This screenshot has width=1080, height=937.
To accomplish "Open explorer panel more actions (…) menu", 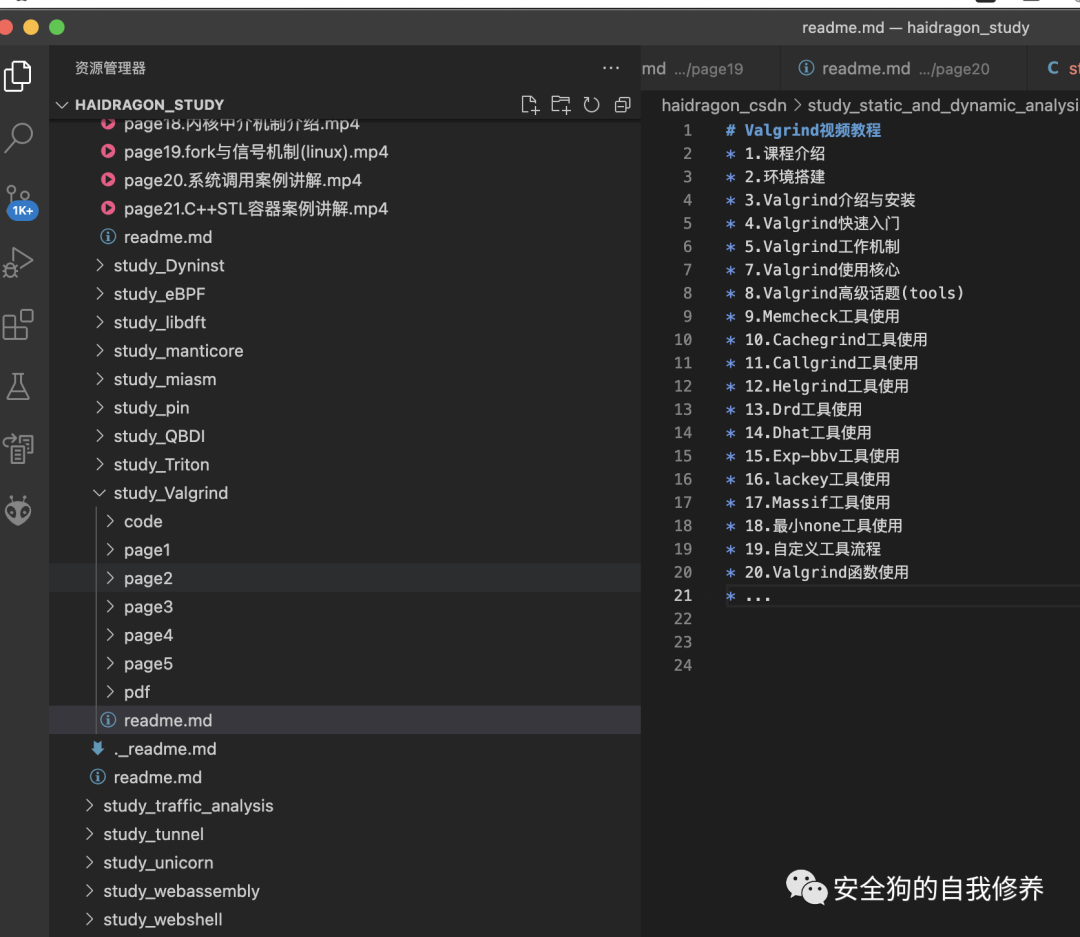I will click(x=611, y=68).
